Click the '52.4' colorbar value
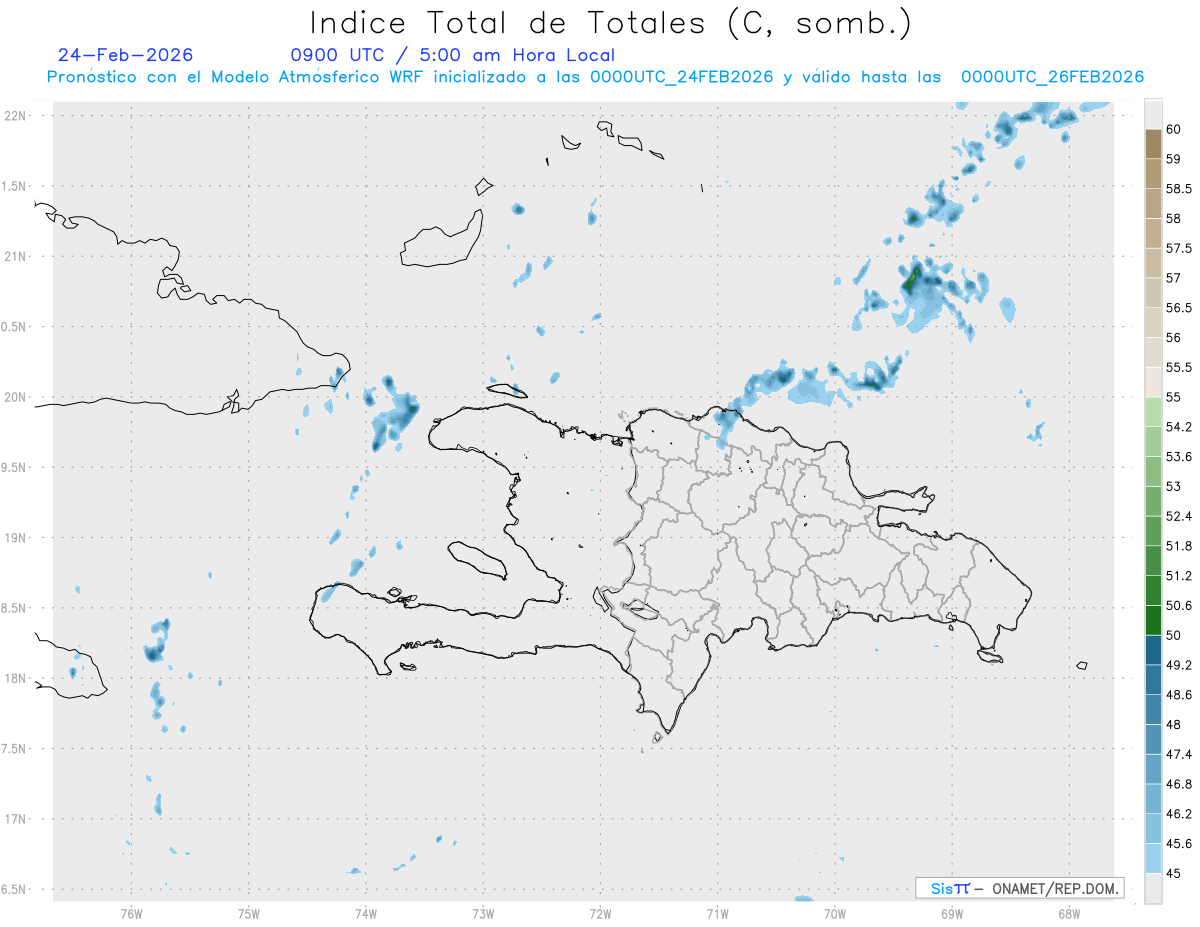Viewport: 1200px width, 927px height. click(x=1179, y=516)
